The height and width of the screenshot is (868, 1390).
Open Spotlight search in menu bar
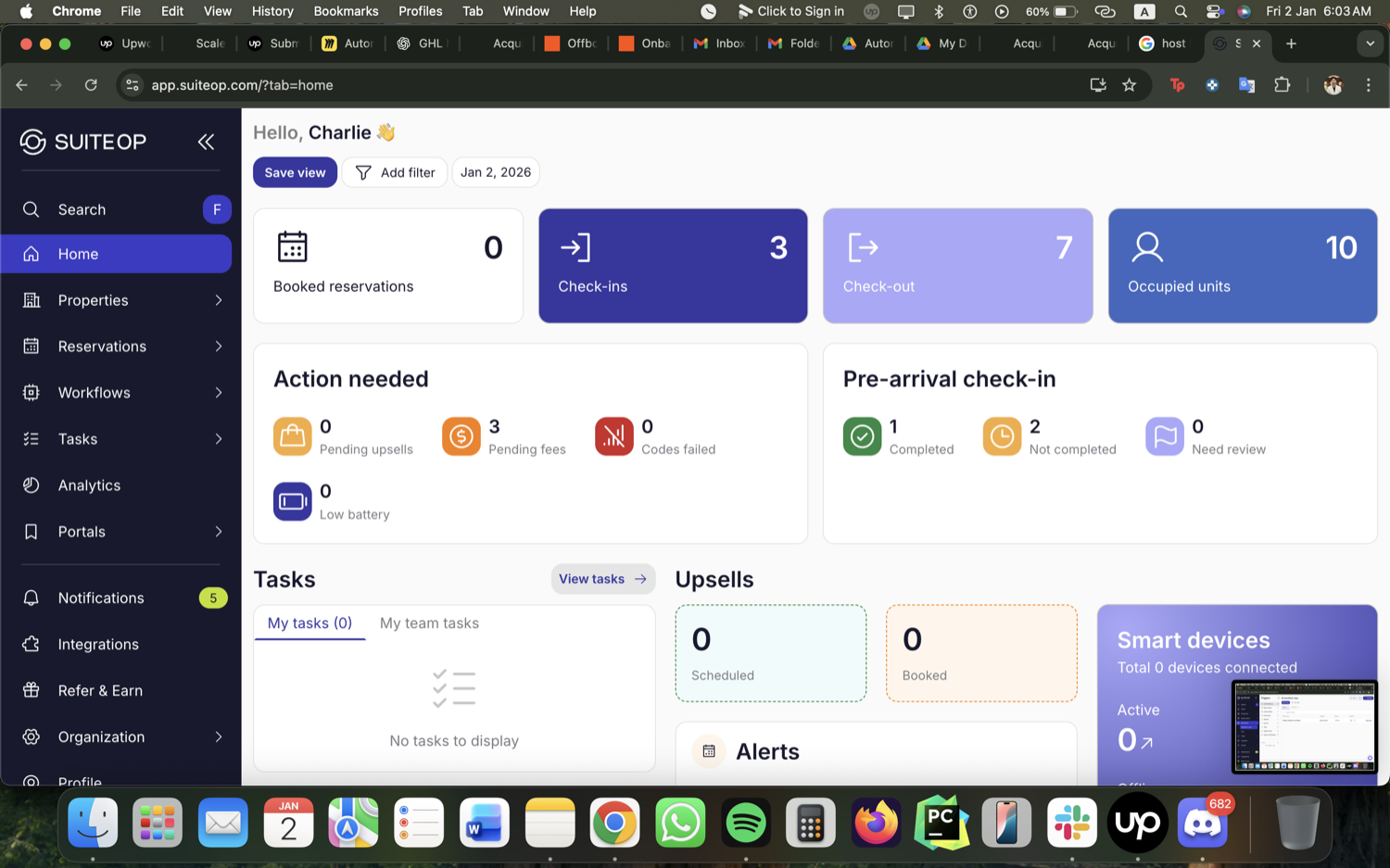(1181, 11)
